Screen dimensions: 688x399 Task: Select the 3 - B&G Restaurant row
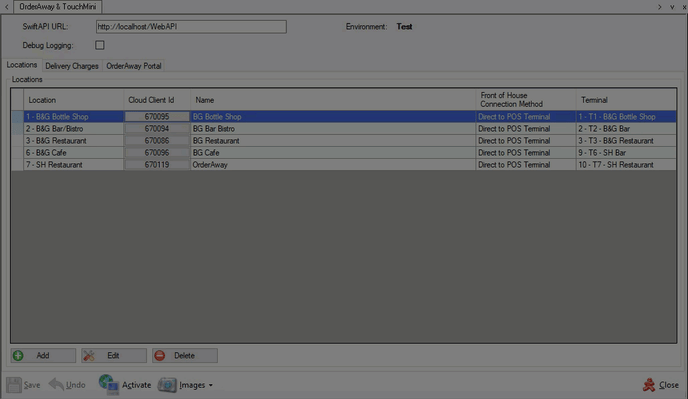click(344, 141)
